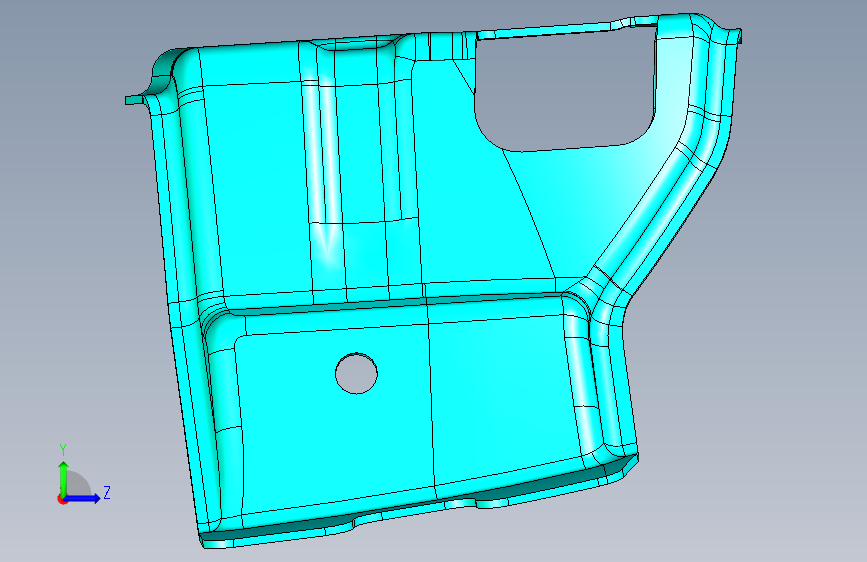Click the coordinate axis triad
867x562 pixels.
tap(83, 475)
